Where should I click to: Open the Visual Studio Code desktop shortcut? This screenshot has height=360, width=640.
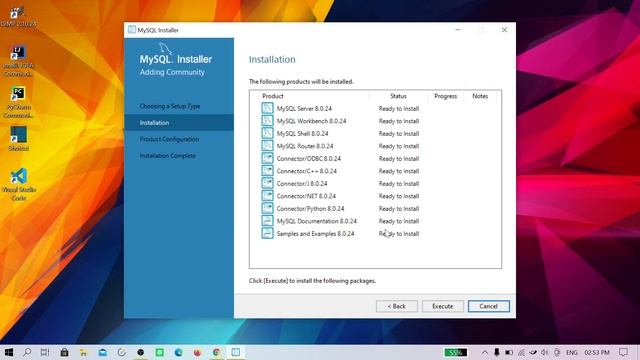19,184
